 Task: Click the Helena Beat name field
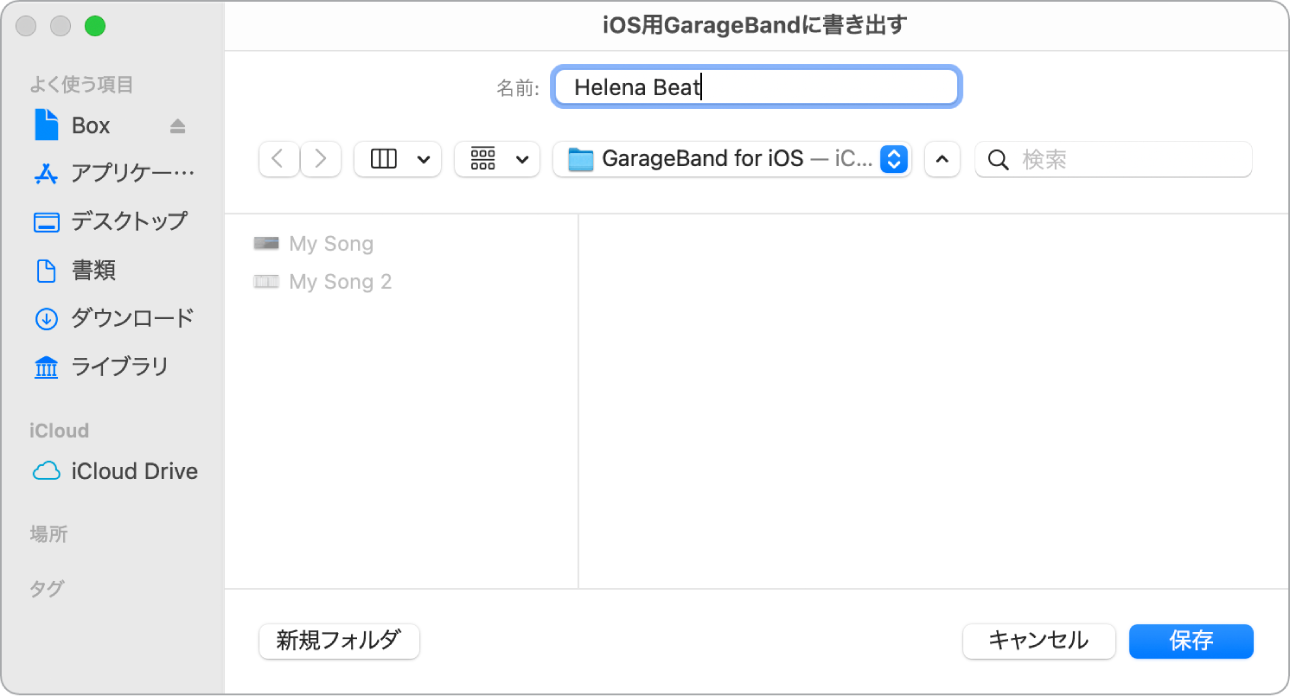[x=756, y=87]
